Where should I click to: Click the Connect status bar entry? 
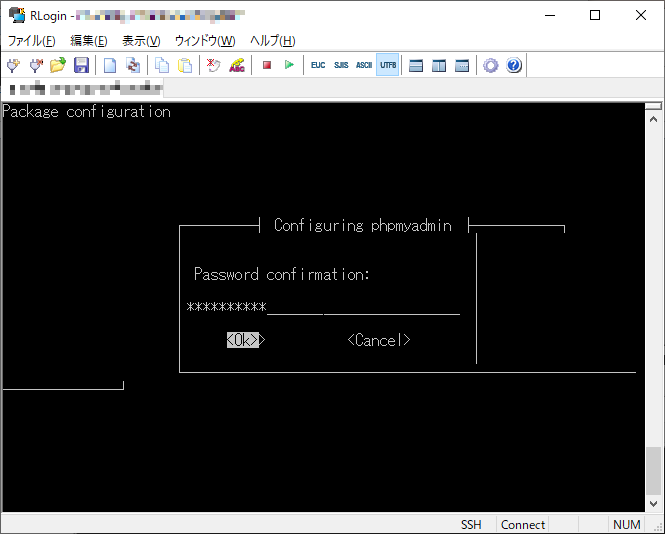pos(522,525)
